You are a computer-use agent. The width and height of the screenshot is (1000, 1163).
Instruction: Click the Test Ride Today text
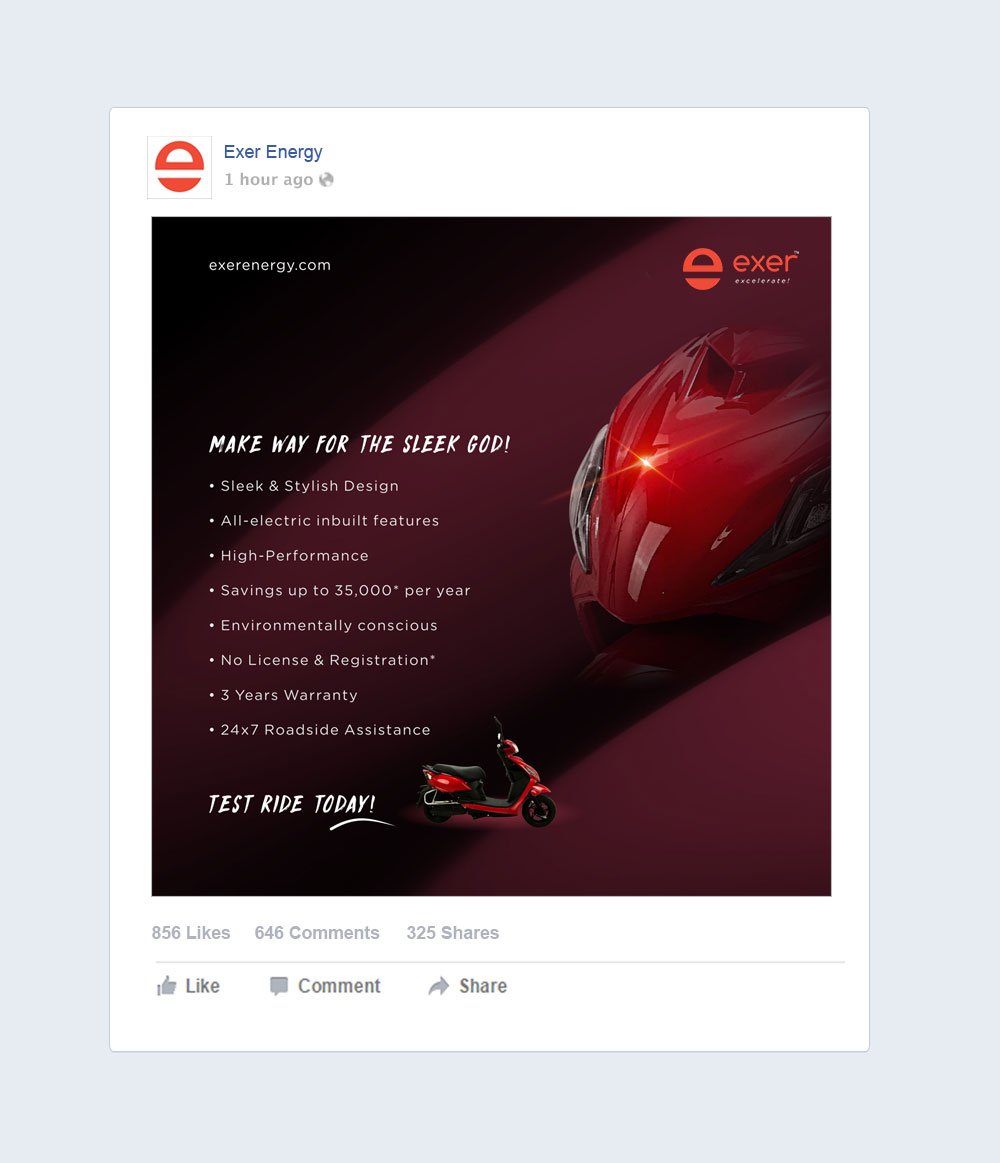[x=292, y=804]
